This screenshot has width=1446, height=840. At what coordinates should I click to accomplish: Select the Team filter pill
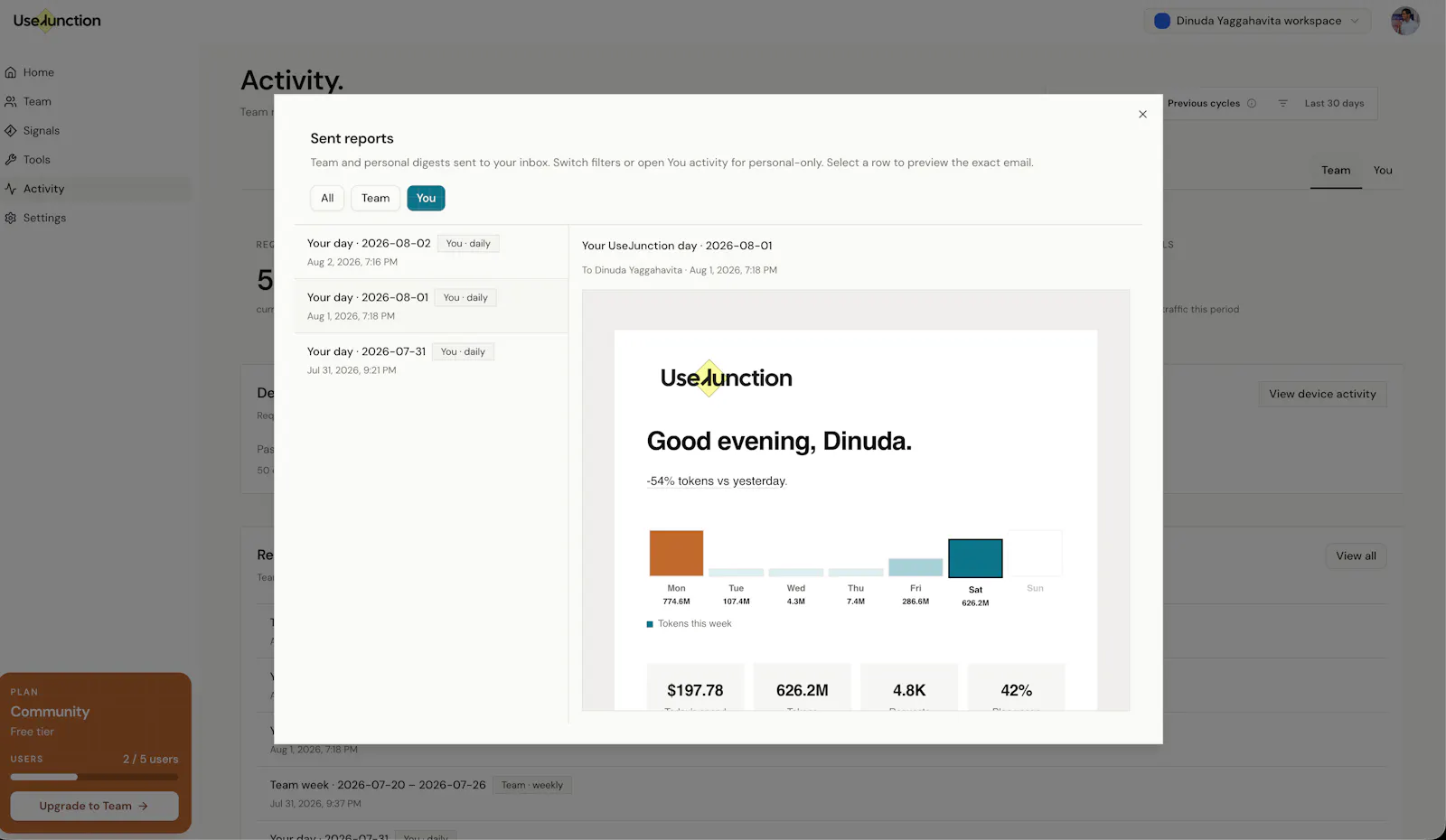376,198
